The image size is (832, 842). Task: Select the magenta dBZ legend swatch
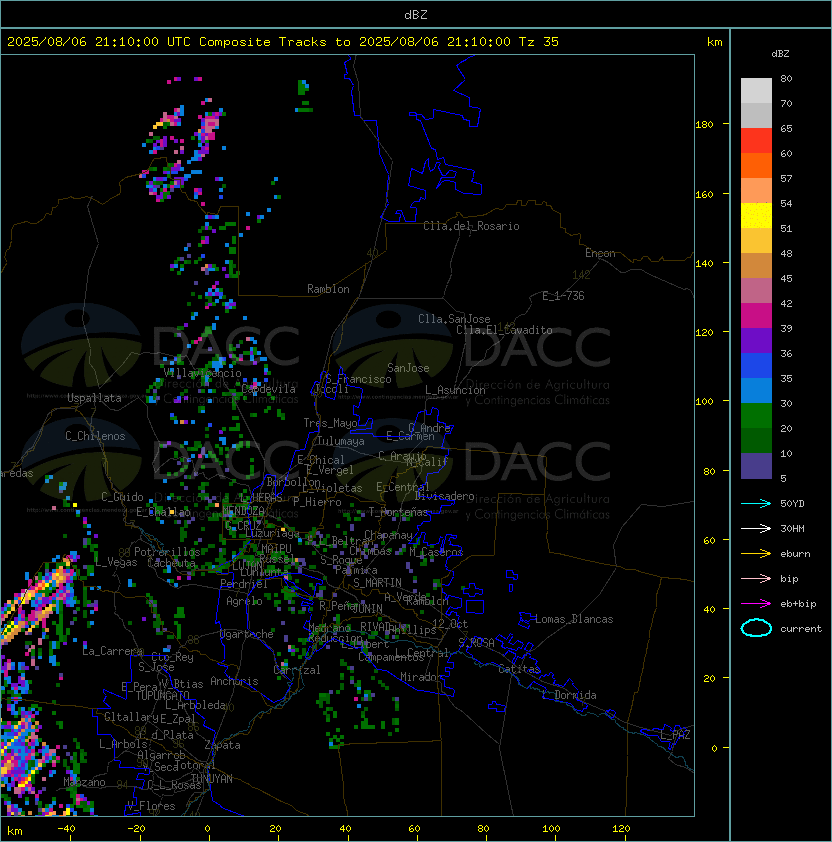(x=756, y=316)
